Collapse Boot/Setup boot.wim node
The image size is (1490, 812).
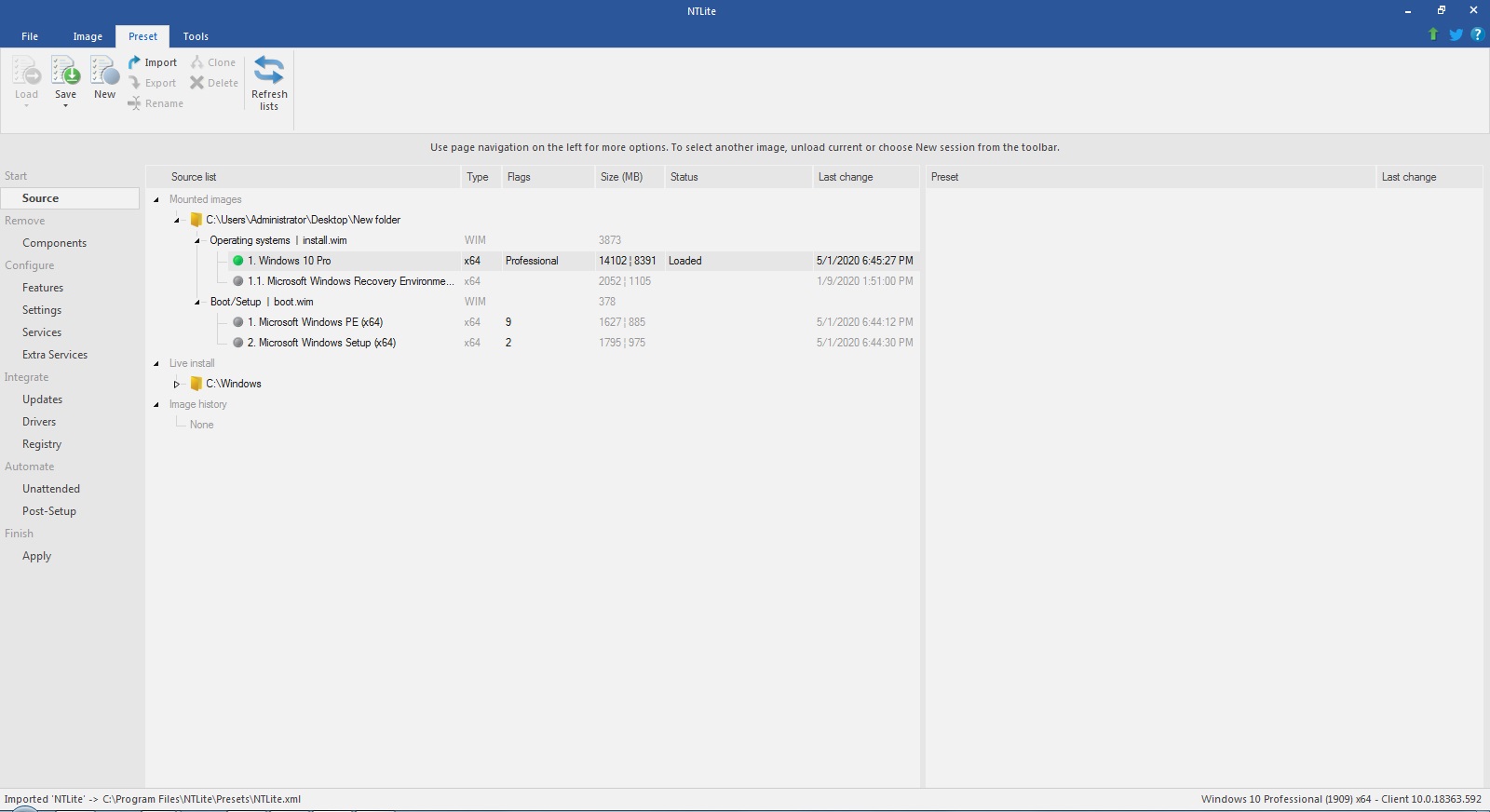coord(196,302)
